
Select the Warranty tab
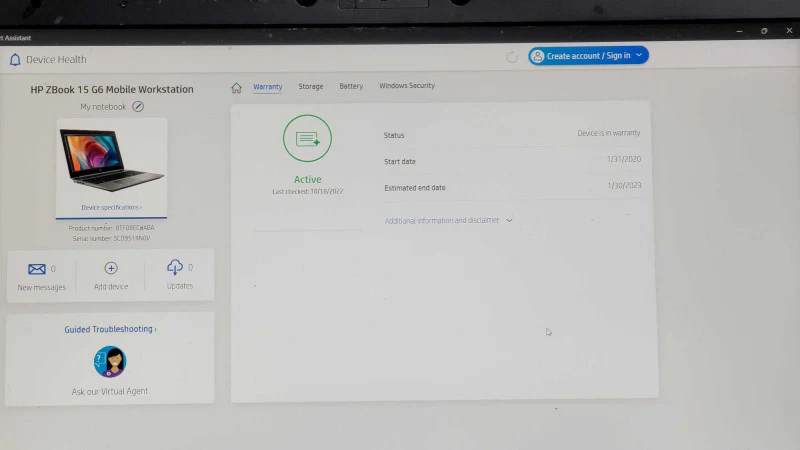click(x=267, y=87)
